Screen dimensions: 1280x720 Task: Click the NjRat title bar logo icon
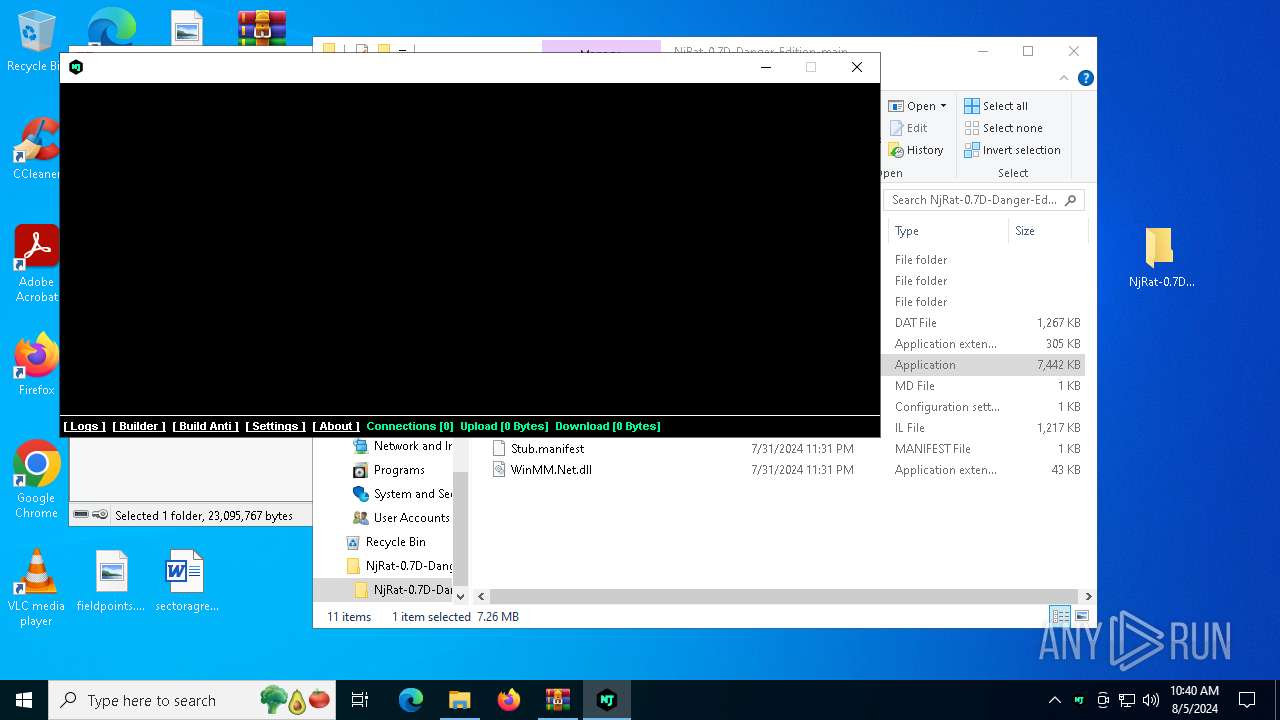76,67
